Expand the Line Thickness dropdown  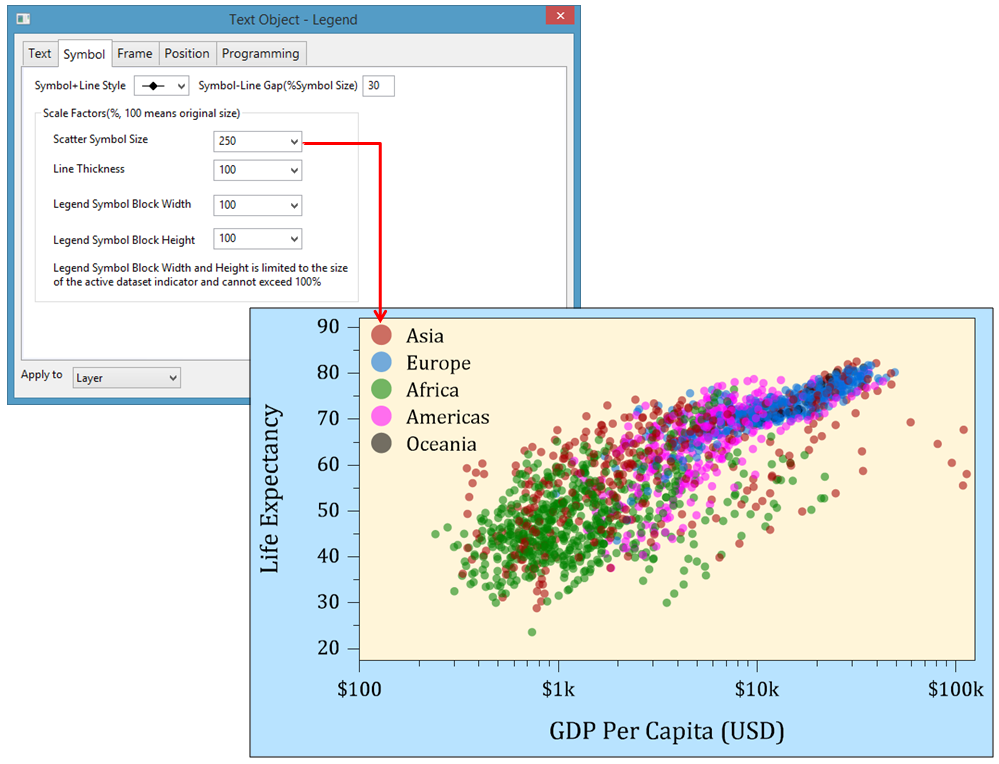pyautogui.click(x=257, y=171)
